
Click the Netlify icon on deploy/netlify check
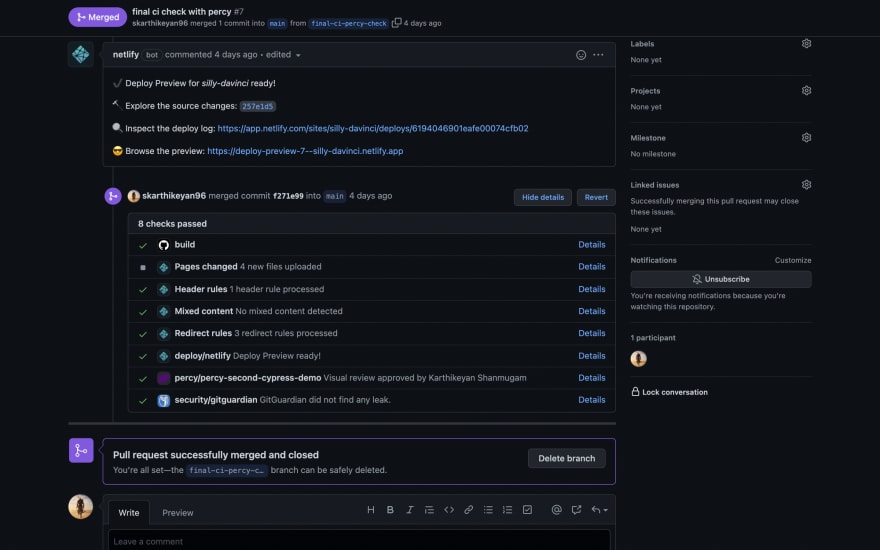[163, 356]
